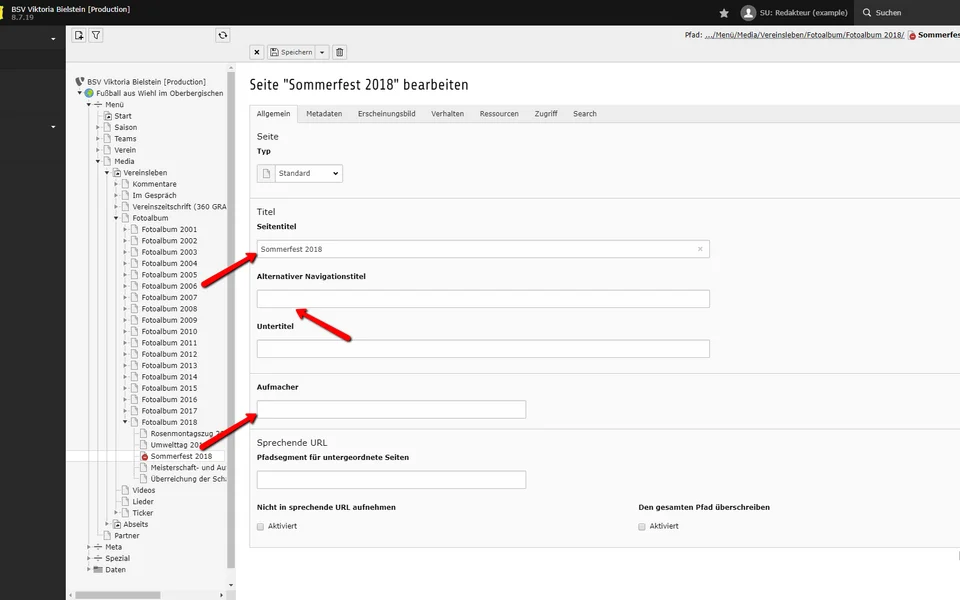This screenshot has width=960, height=600.
Task: Follow the breadcrumb path link to Fotoalbum 2018
Action: click(804, 35)
